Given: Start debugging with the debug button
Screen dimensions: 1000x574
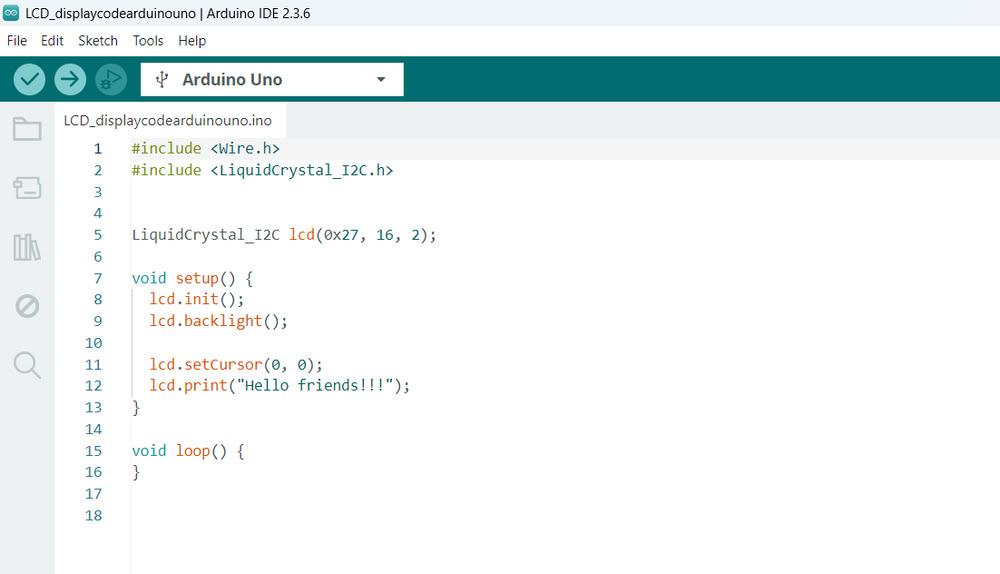Looking at the screenshot, I should coord(111,80).
